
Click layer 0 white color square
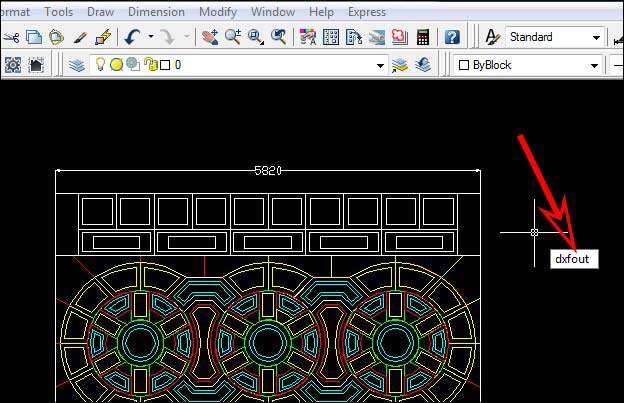click(x=165, y=65)
